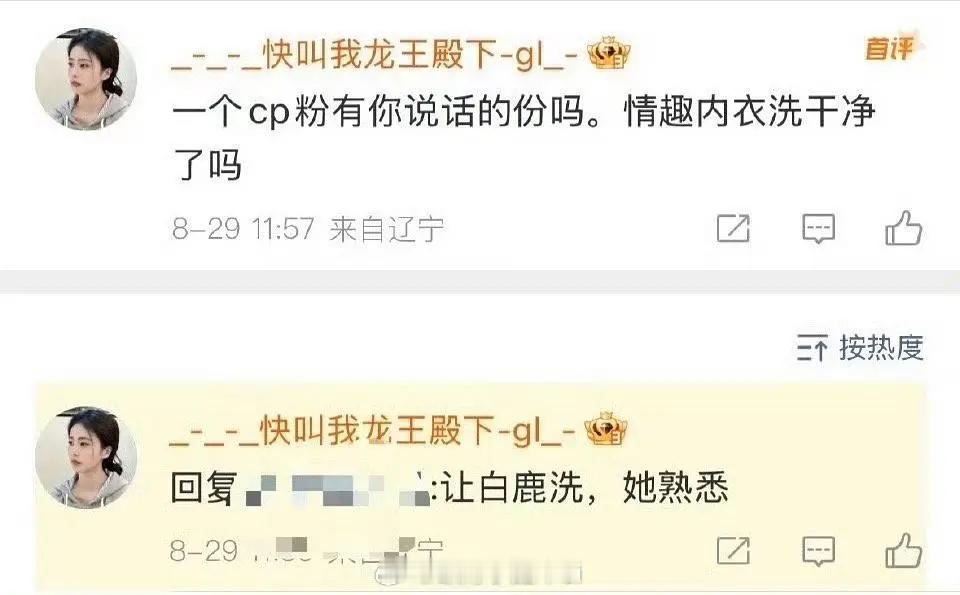Open profile via username in highlighted reply
Viewport: 960px width, 595px height.
pyautogui.click(x=372, y=430)
